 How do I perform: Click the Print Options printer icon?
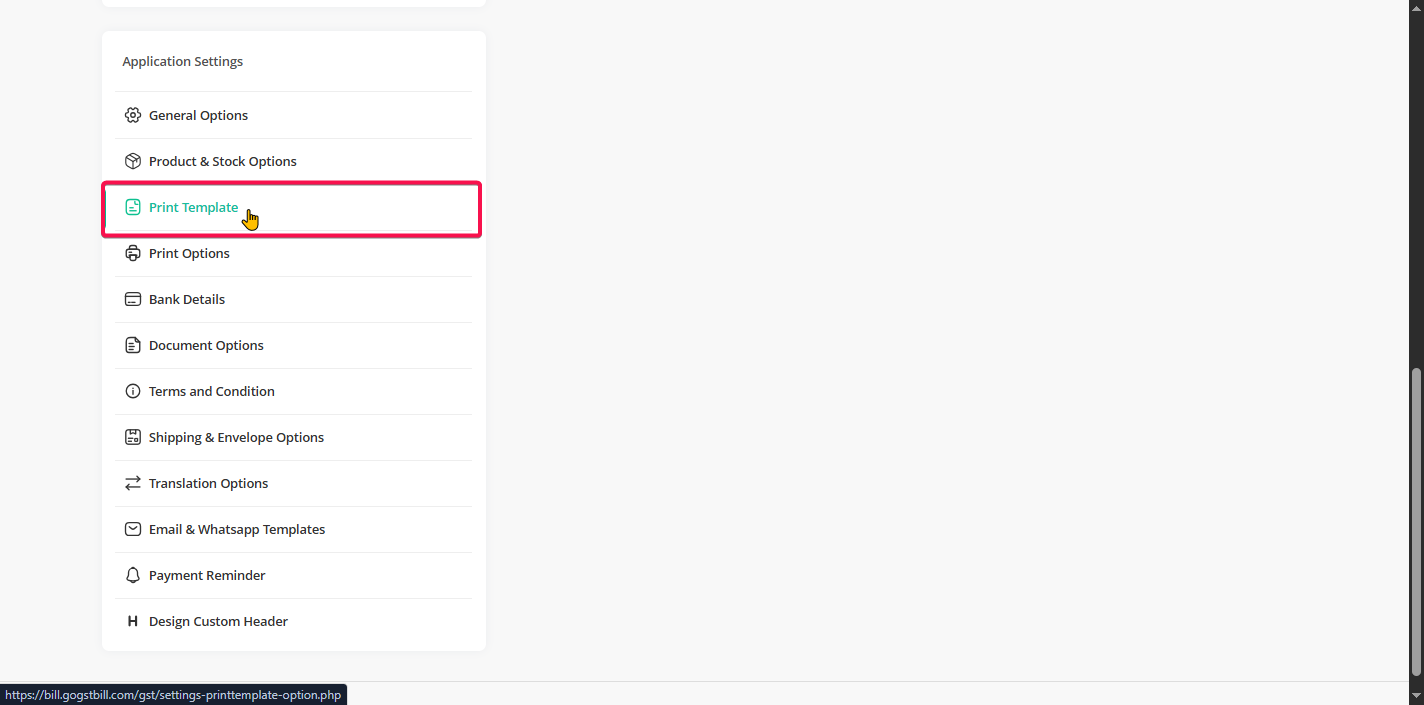point(132,253)
